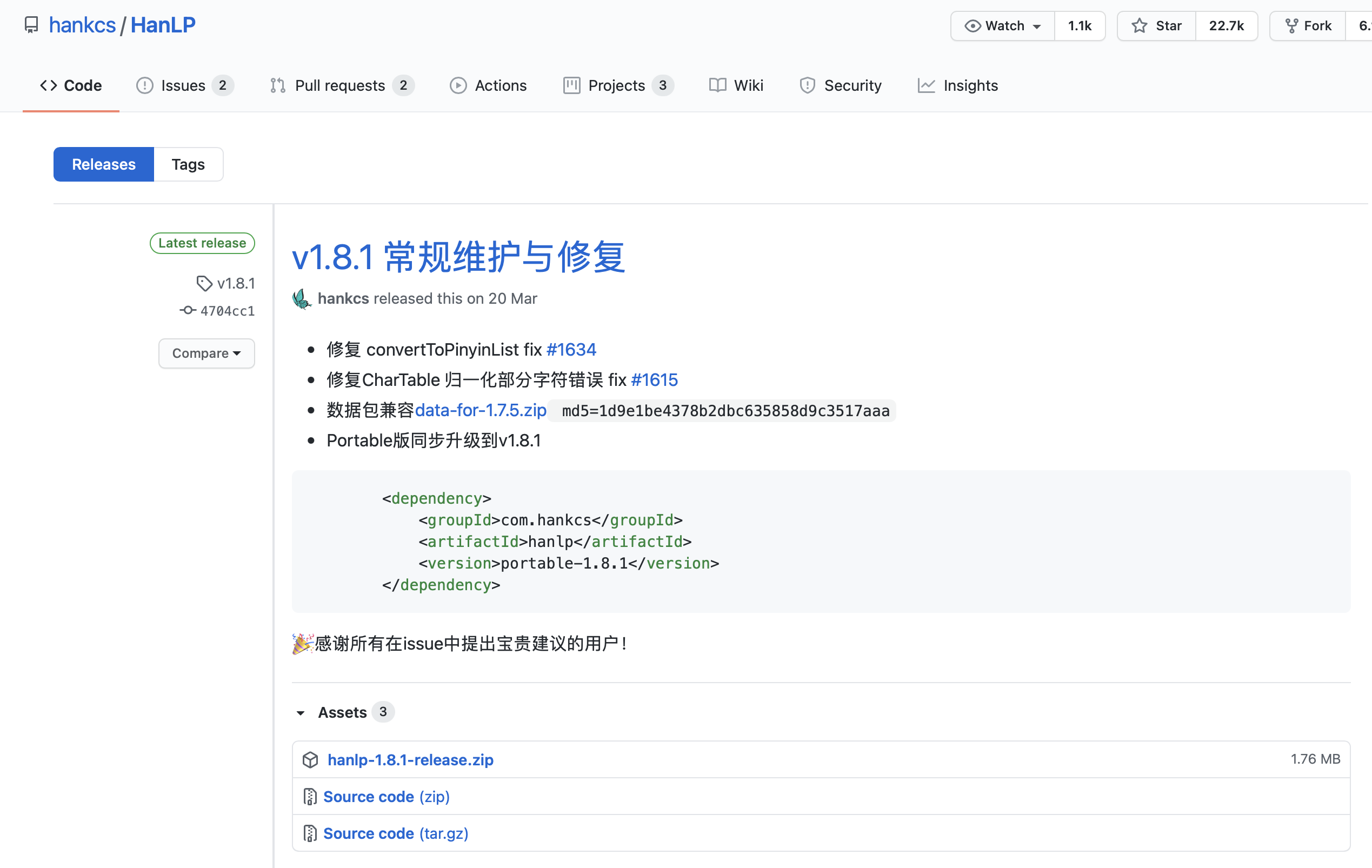Open the Compare dropdown
This screenshot has height=868, width=1372.
(207, 353)
